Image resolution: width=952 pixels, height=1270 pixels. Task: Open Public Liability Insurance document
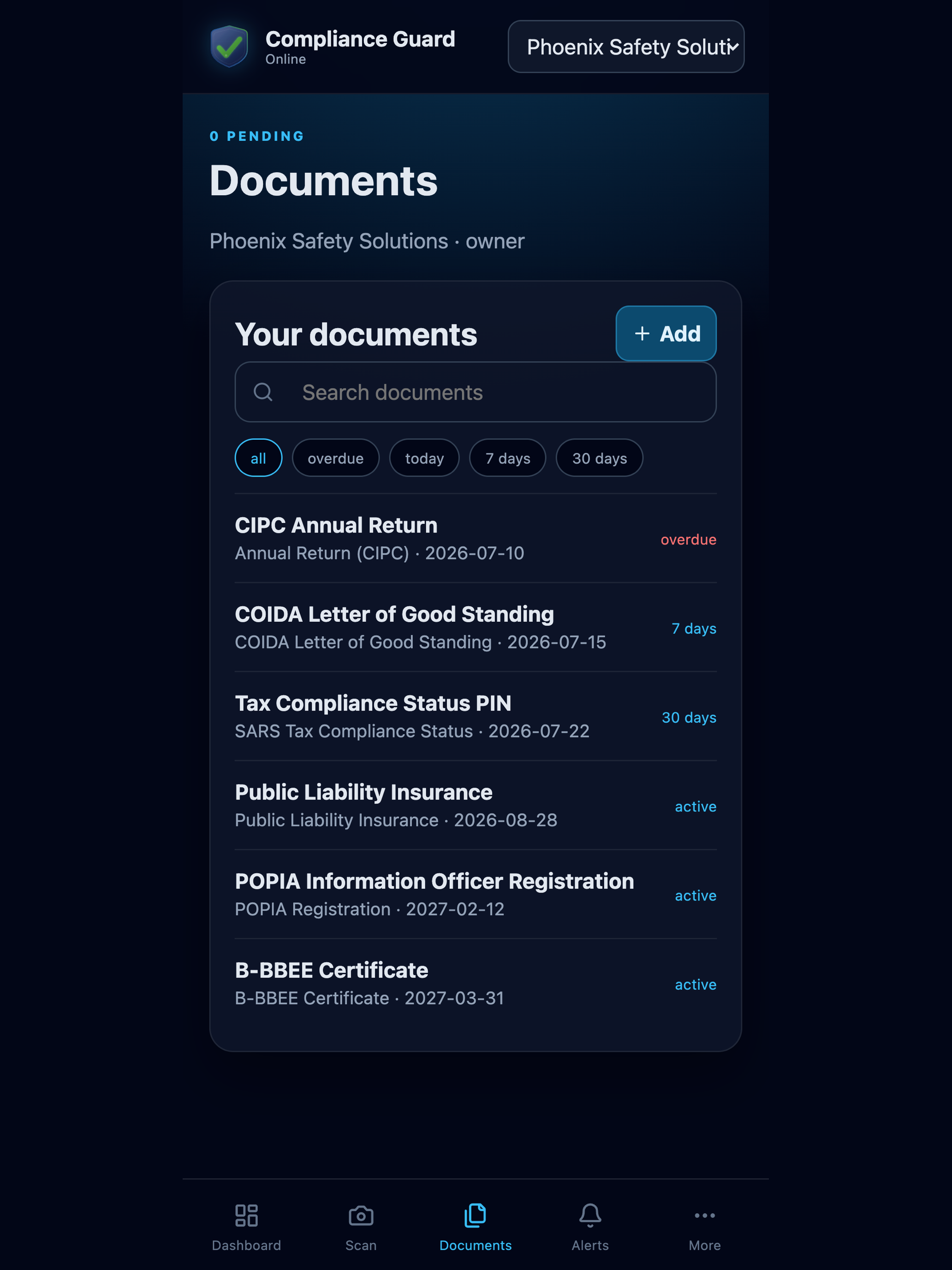[x=475, y=806]
